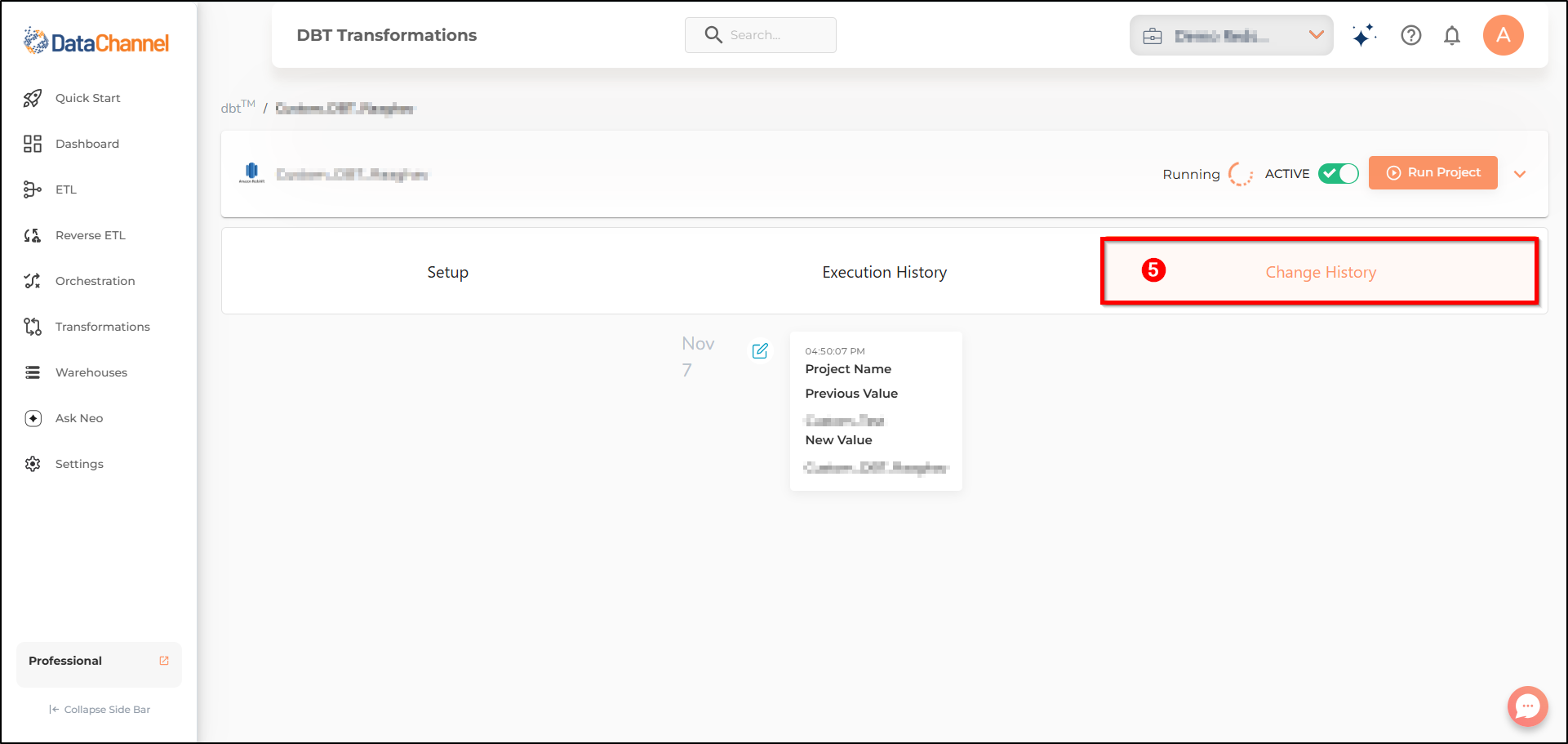Select the 04:50:07 PM timestamp
The width and height of the screenshot is (1568, 744).
[x=835, y=351]
